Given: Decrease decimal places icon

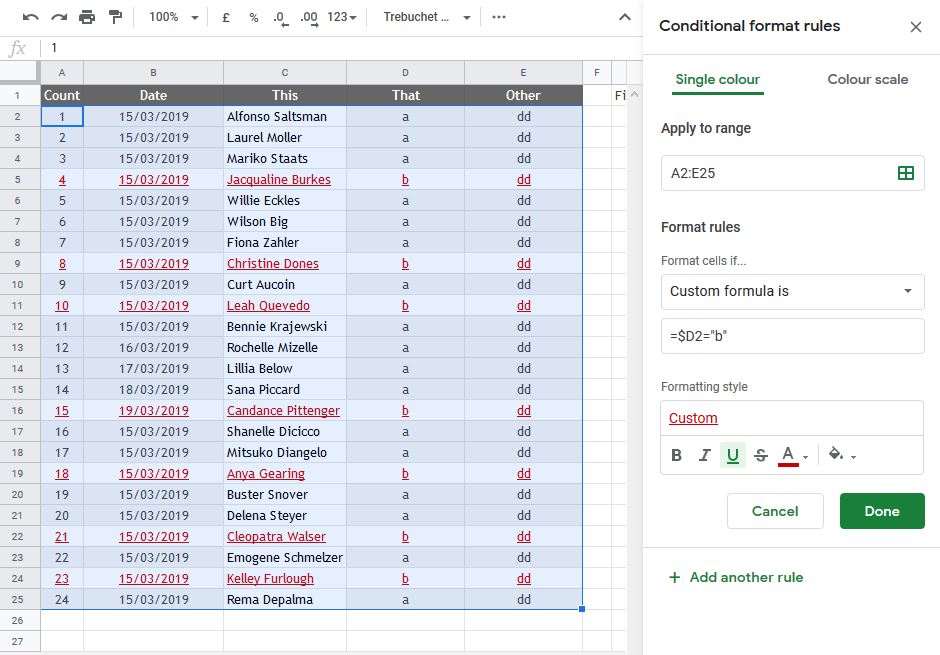Looking at the screenshot, I should click(280, 17).
